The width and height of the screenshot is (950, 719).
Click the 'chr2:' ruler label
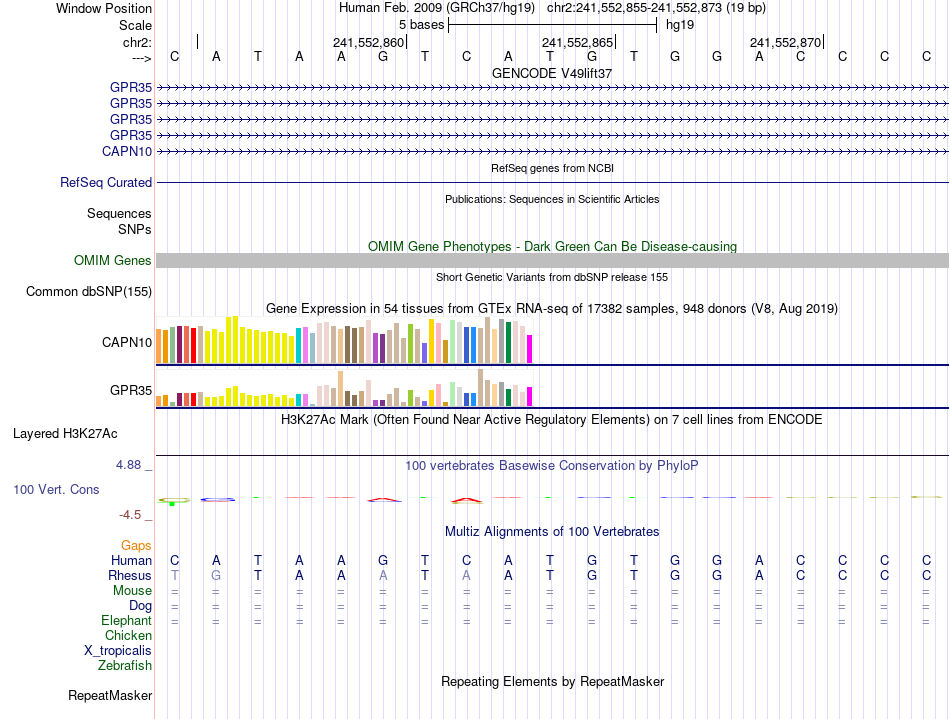[138, 42]
